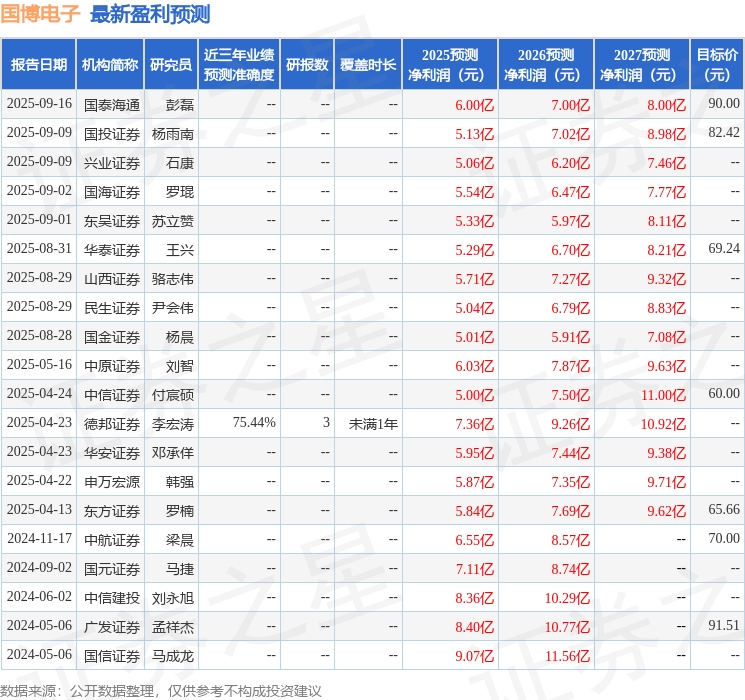
Task: Click the 11.00亿 forecast for 中信证券
Action: click(663, 395)
